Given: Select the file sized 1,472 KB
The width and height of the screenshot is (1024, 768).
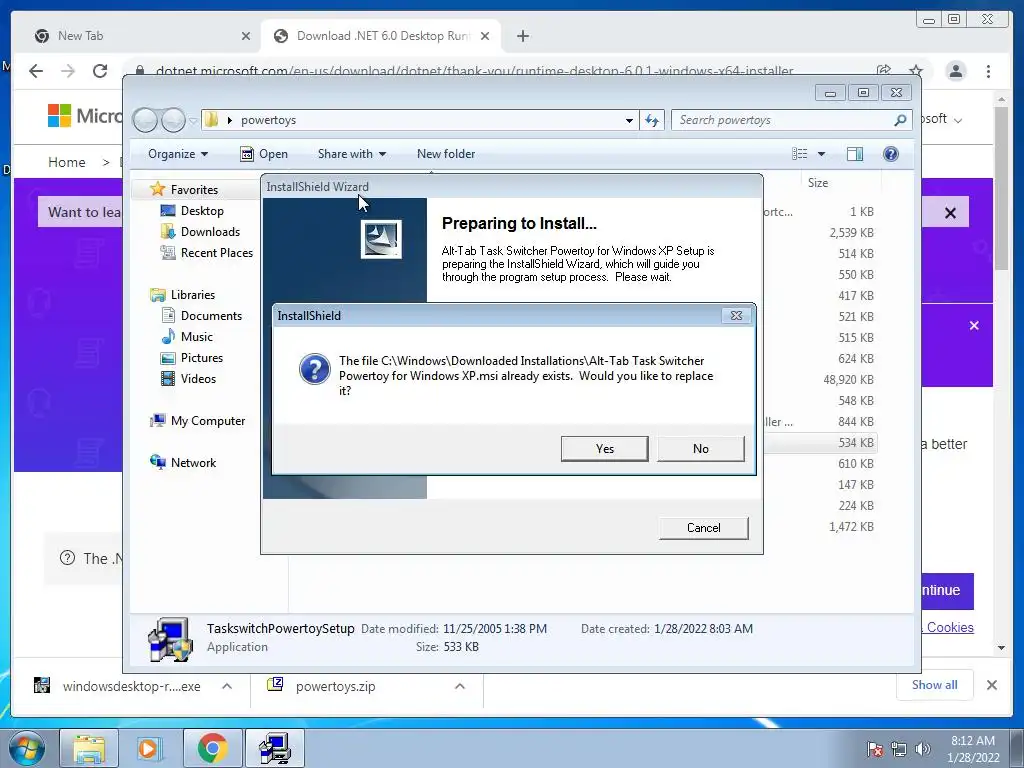Looking at the screenshot, I should tap(851, 526).
